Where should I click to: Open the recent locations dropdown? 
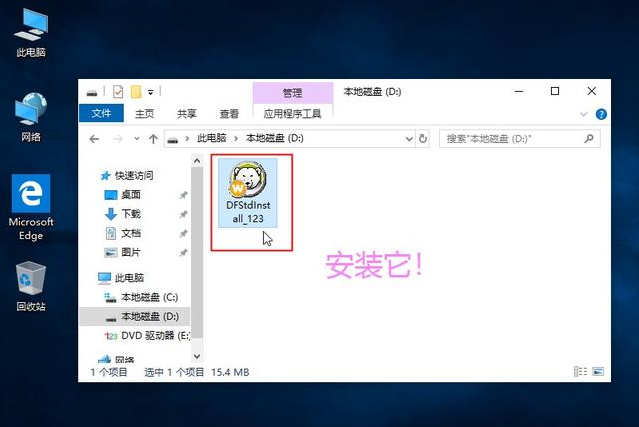coord(137,139)
